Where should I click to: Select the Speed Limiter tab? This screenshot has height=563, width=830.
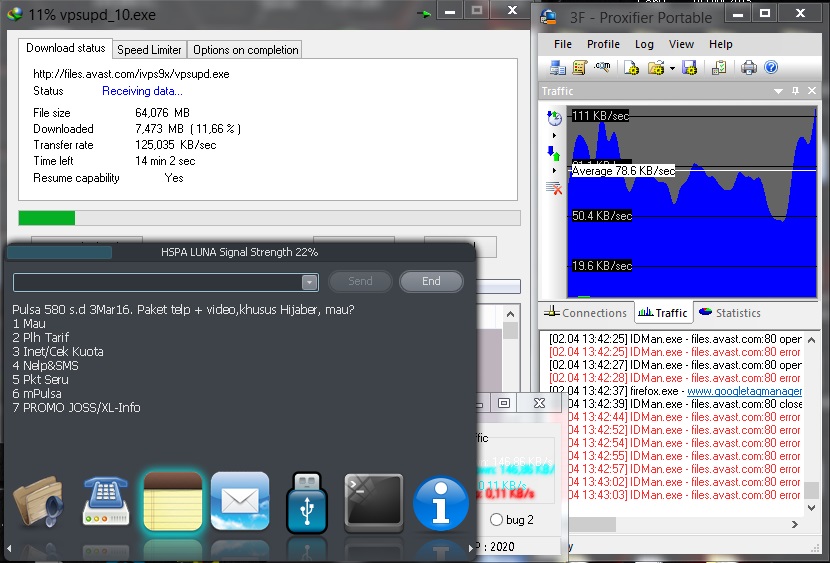pos(149,50)
